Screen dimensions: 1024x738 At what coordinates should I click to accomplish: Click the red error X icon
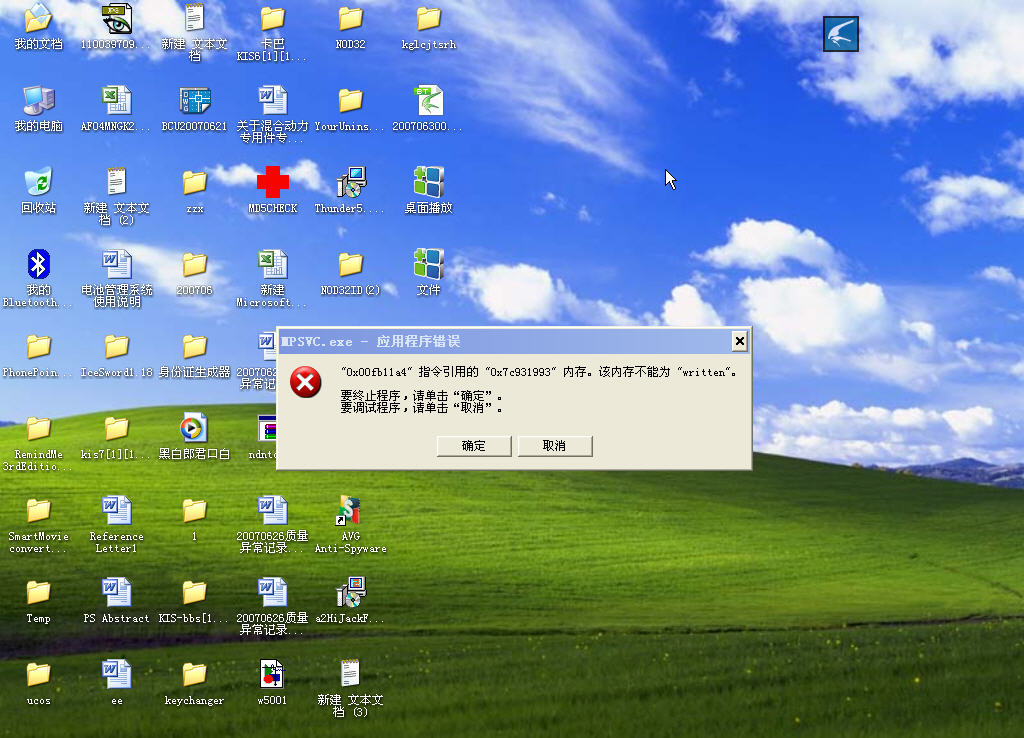(x=306, y=382)
